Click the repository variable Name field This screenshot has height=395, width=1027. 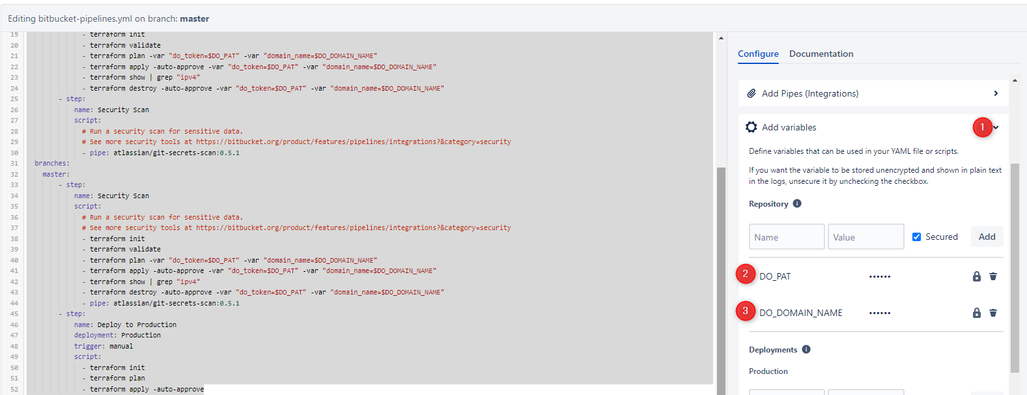coord(787,236)
